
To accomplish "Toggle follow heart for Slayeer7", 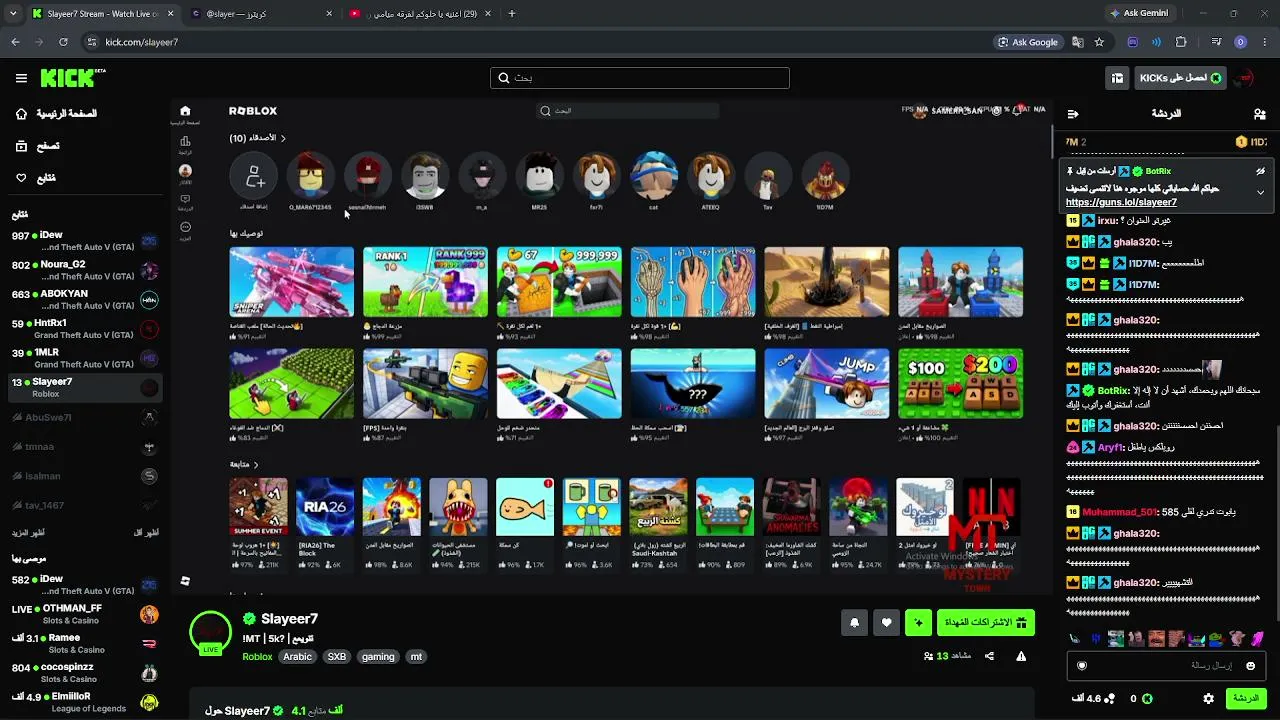I will click(x=886, y=623).
